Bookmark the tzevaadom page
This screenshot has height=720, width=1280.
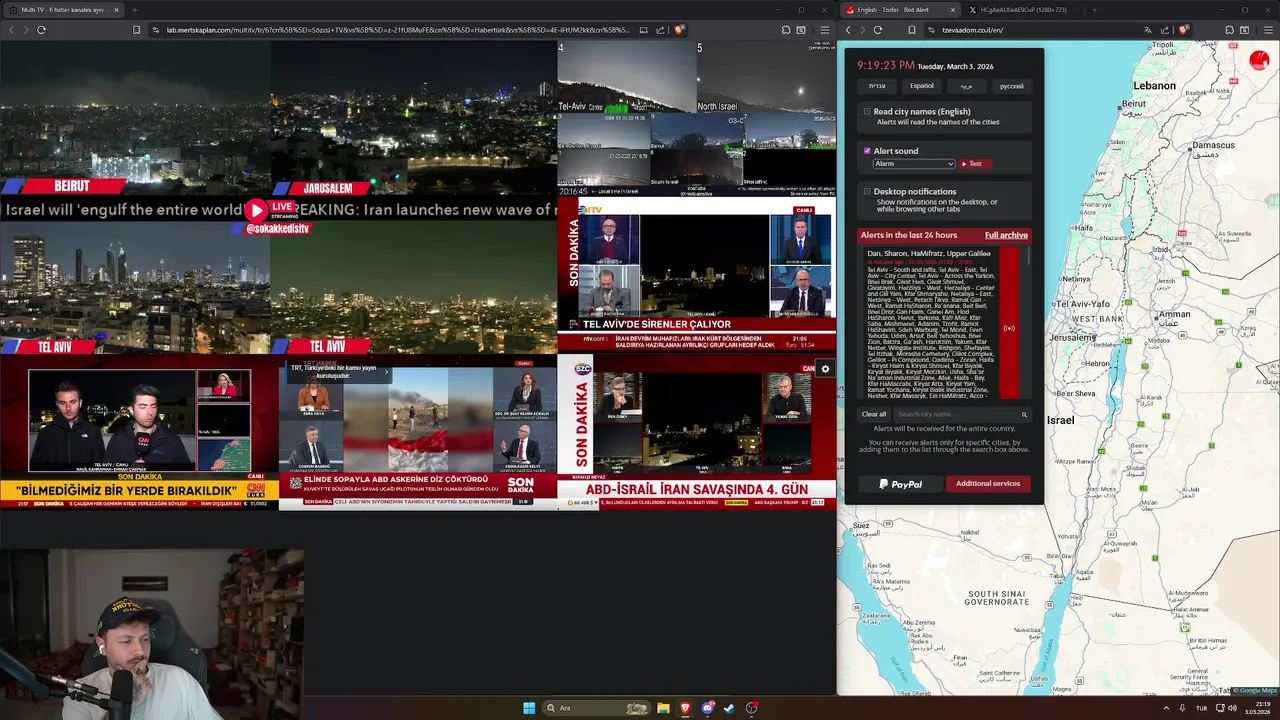pyautogui.click(x=912, y=30)
